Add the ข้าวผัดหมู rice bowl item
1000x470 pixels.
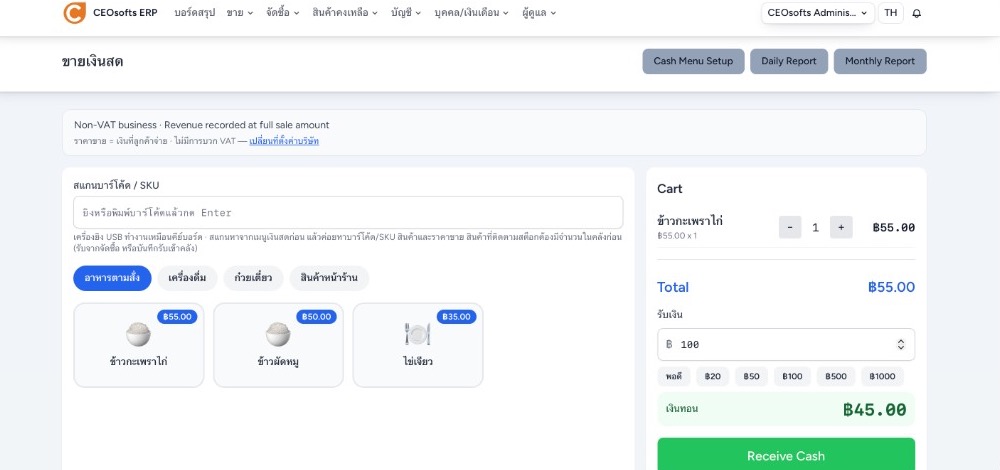(x=278, y=345)
